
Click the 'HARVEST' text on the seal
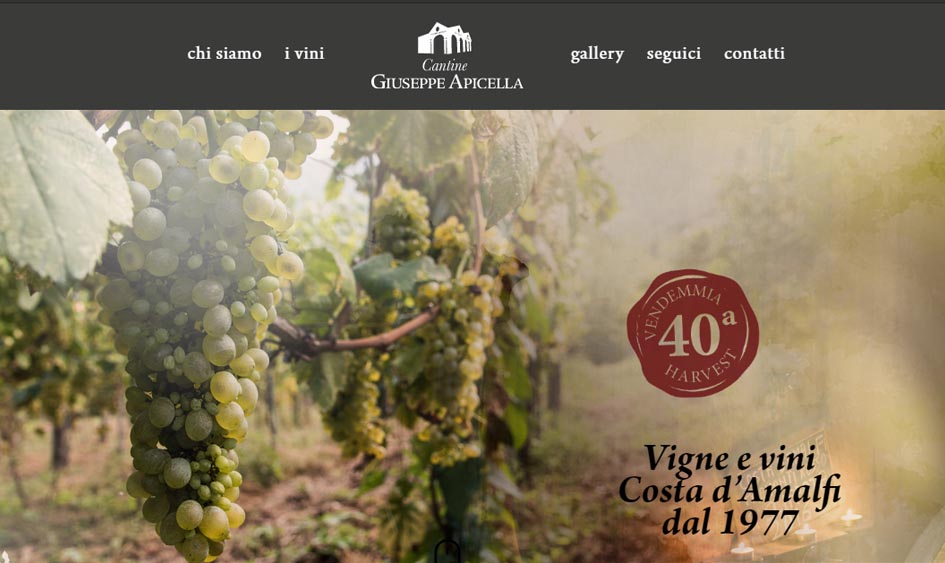pyautogui.click(x=701, y=368)
